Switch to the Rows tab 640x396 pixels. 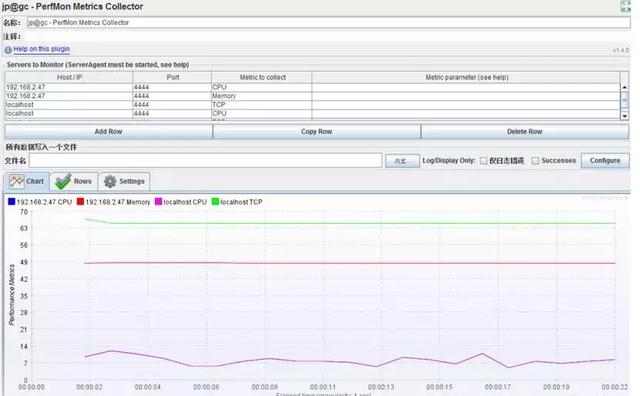tap(74, 181)
